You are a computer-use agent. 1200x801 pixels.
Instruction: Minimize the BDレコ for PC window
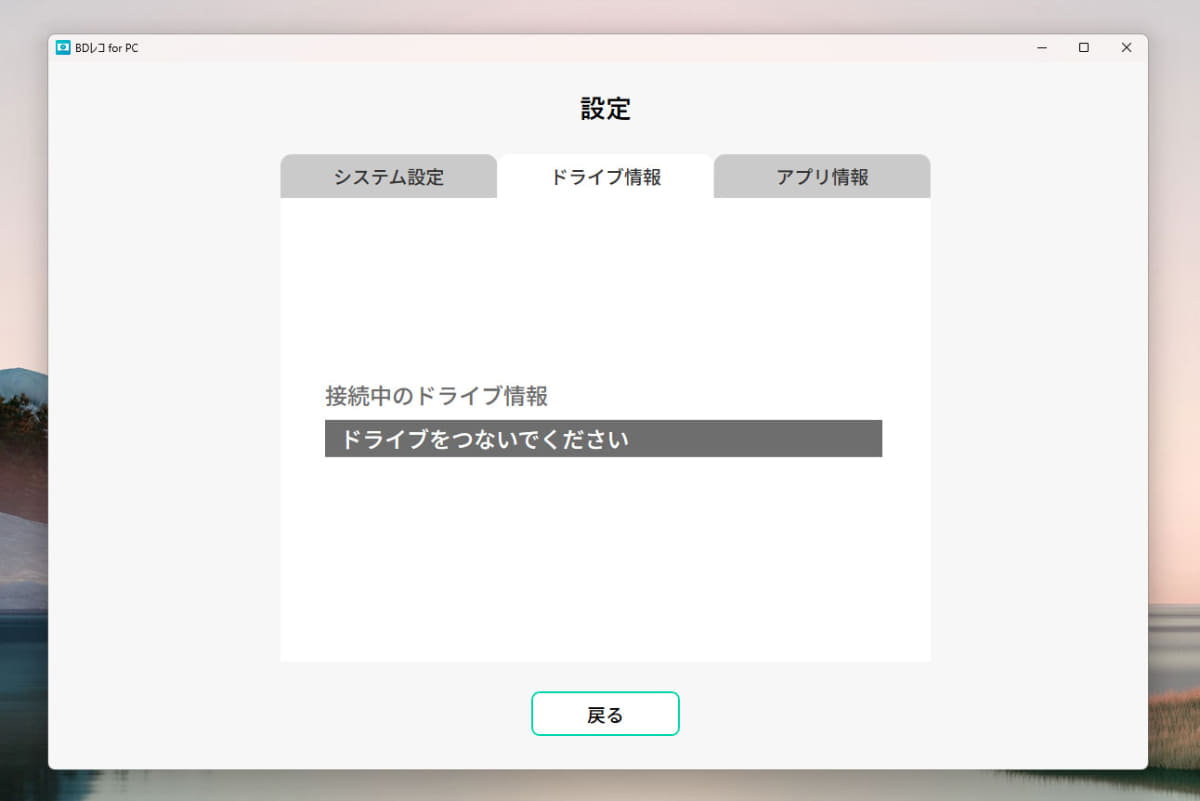[1041, 47]
